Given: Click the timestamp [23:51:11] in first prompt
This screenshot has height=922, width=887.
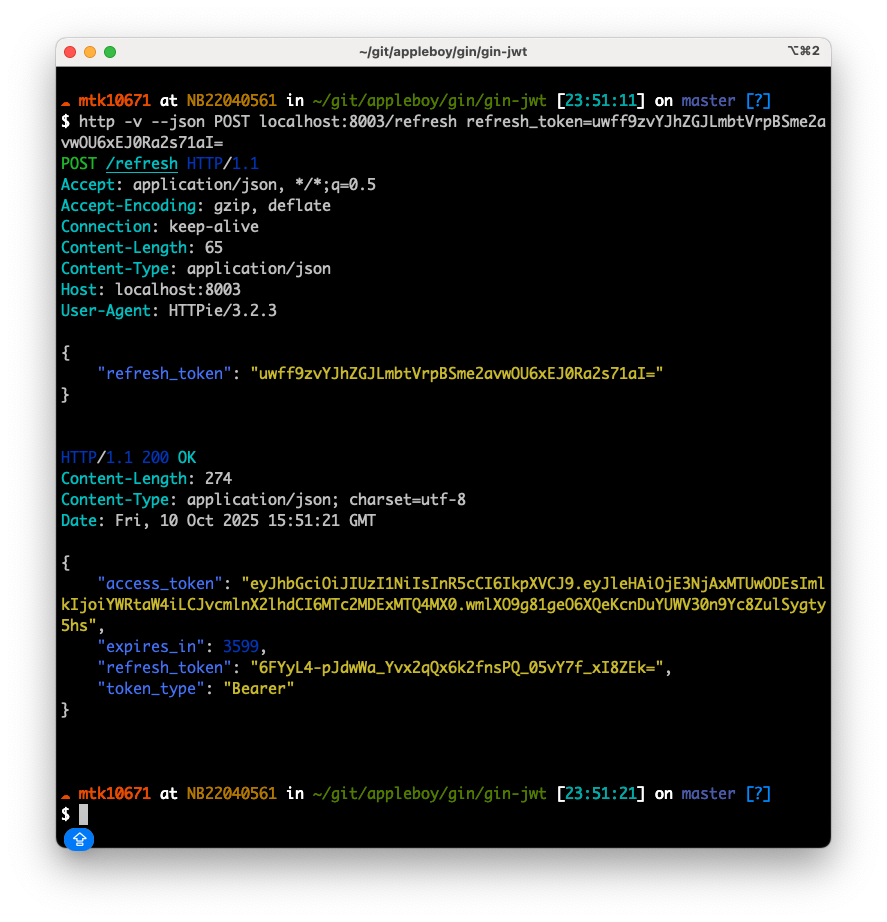Looking at the screenshot, I should (601, 101).
